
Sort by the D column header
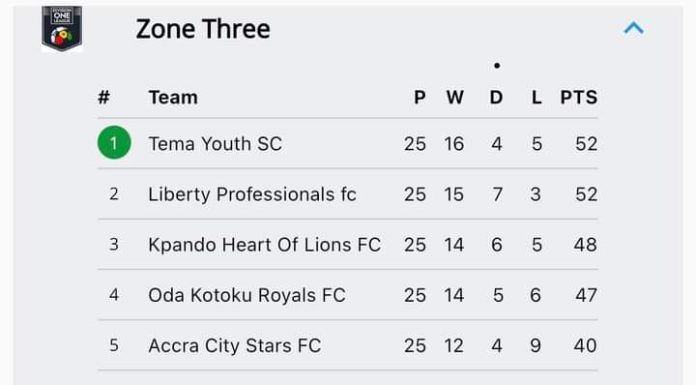tap(496, 97)
